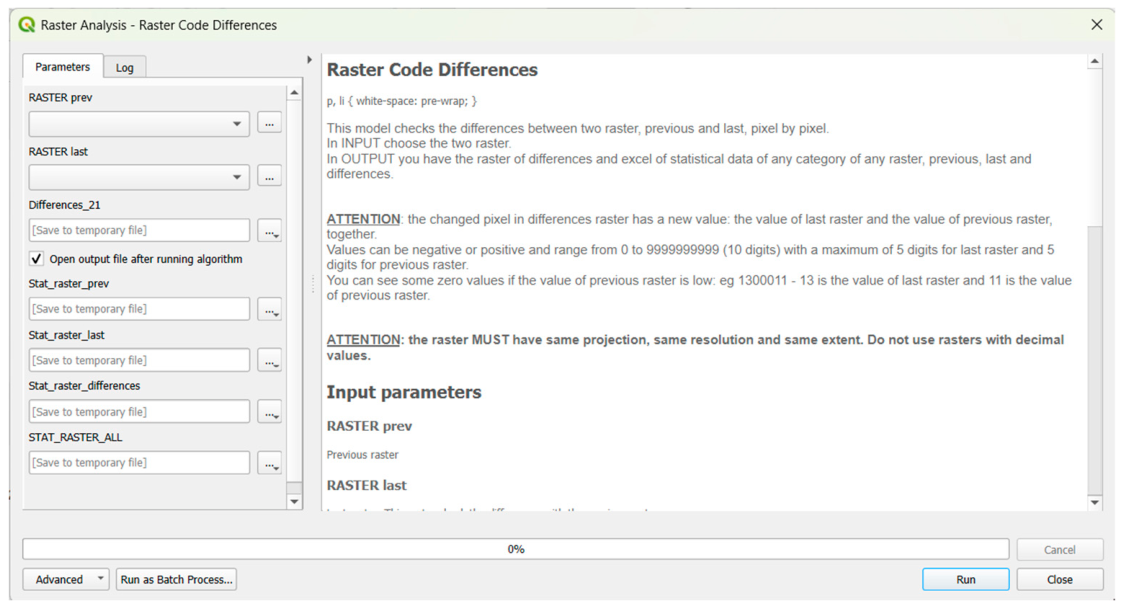Open Stat_raster_differences output options button
Viewport: 1124px width, 609px height.
tap(270, 412)
